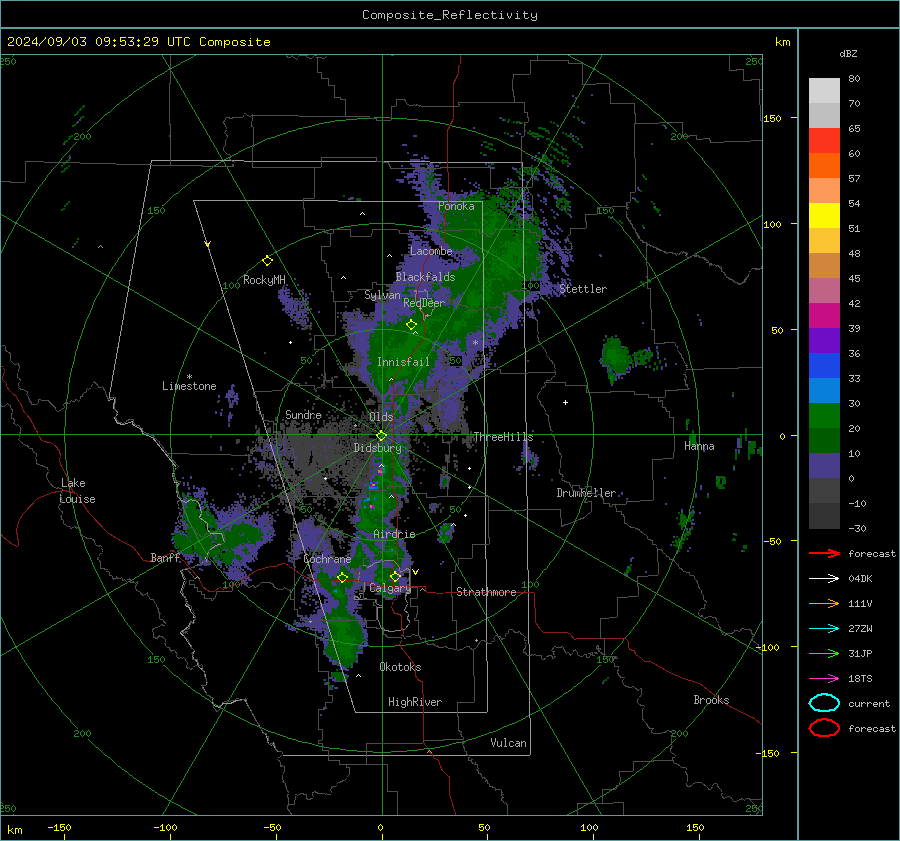Click the Blackfalds city label
This screenshot has width=900, height=841.
425,277
